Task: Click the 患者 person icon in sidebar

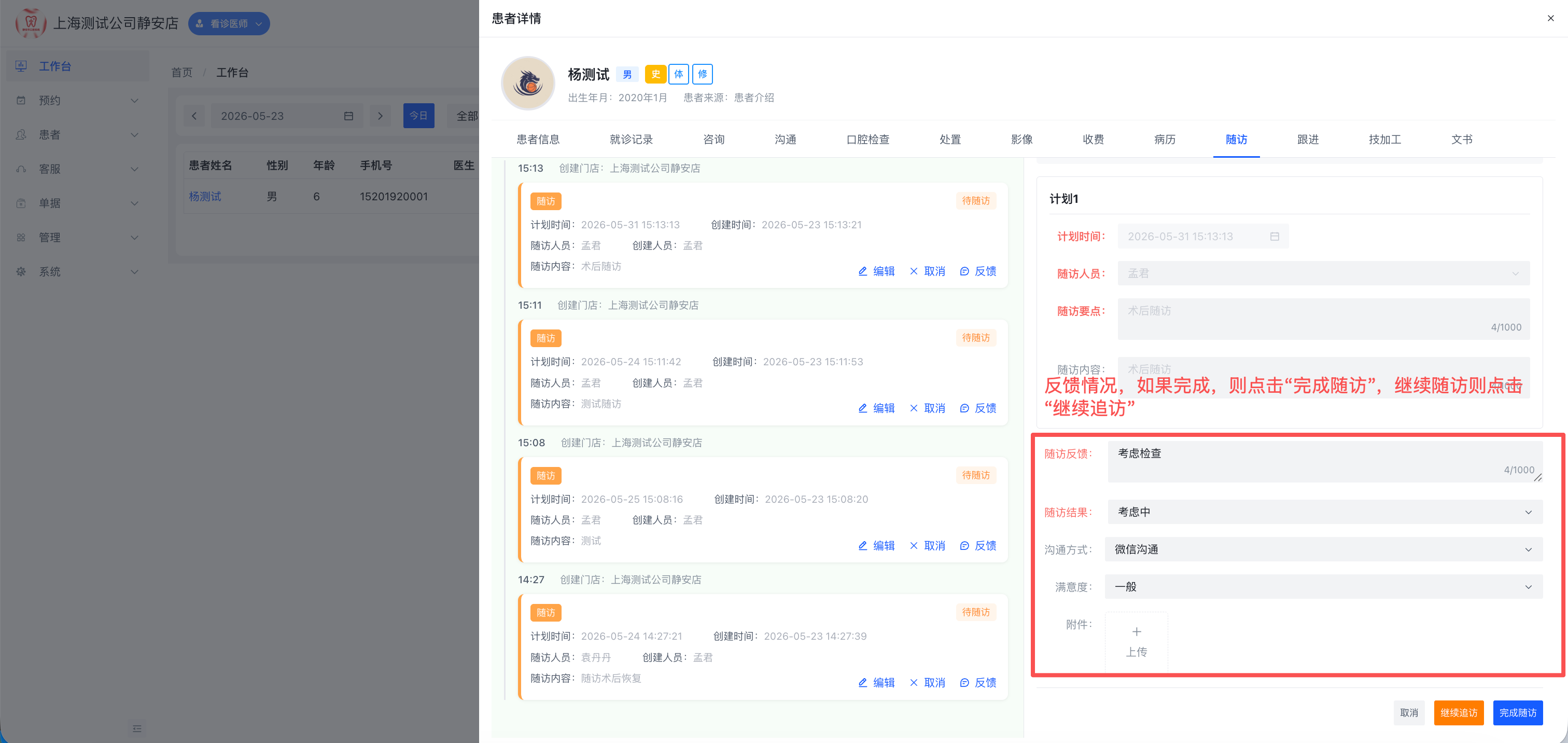Action: (x=21, y=134)
